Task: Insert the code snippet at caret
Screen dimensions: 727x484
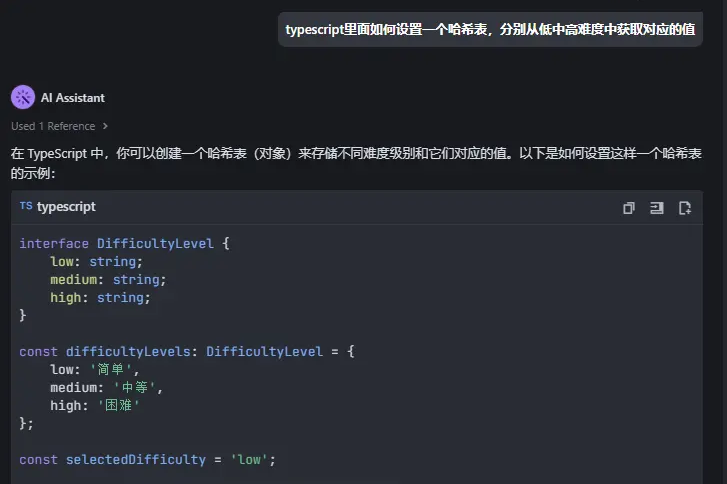Action: tap(657, 208)
